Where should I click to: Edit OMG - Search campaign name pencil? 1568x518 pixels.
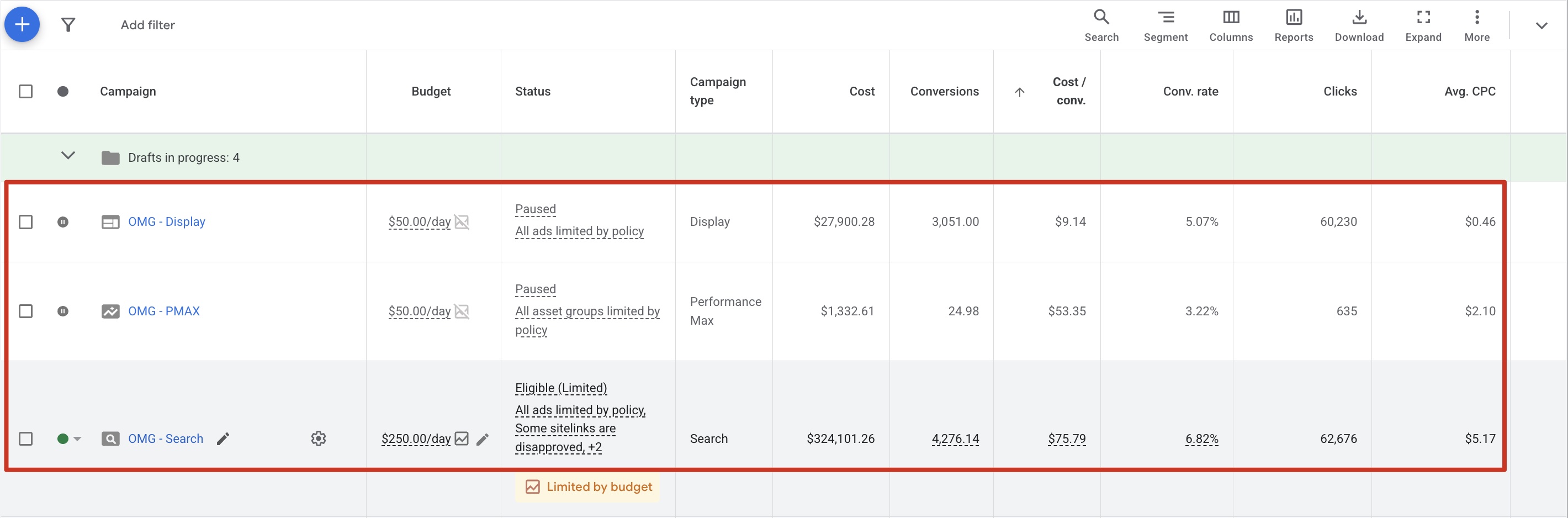point(224,438)
